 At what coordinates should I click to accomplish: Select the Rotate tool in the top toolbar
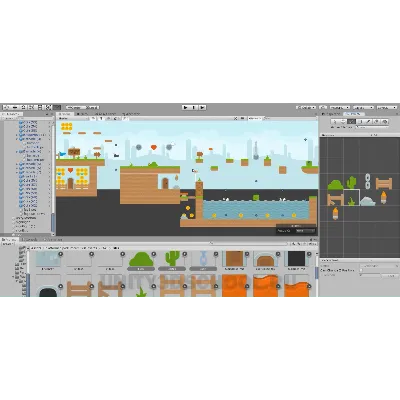pyautogui.click(x=23, y=107)
